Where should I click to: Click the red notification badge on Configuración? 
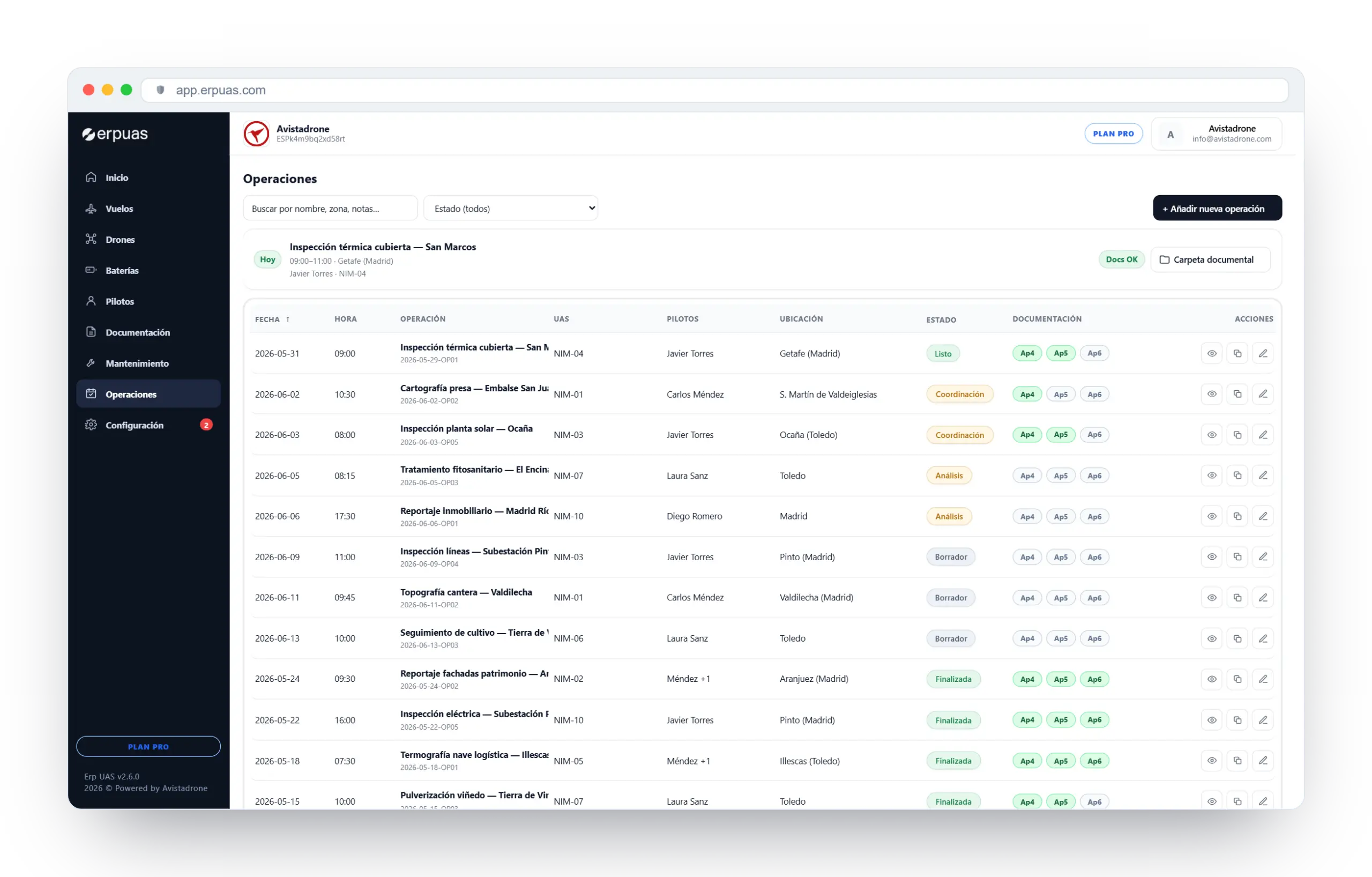point(206,425)
